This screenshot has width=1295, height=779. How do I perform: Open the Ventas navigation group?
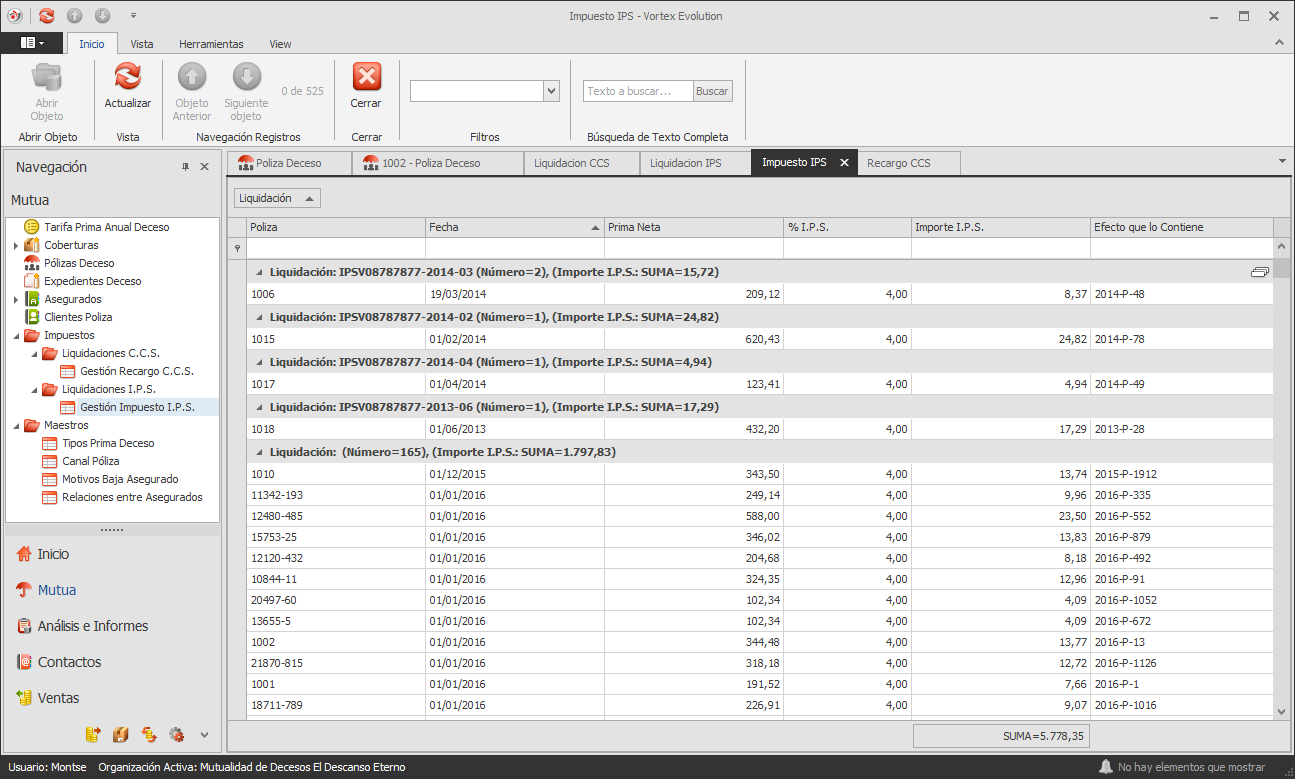coord(113,698)
